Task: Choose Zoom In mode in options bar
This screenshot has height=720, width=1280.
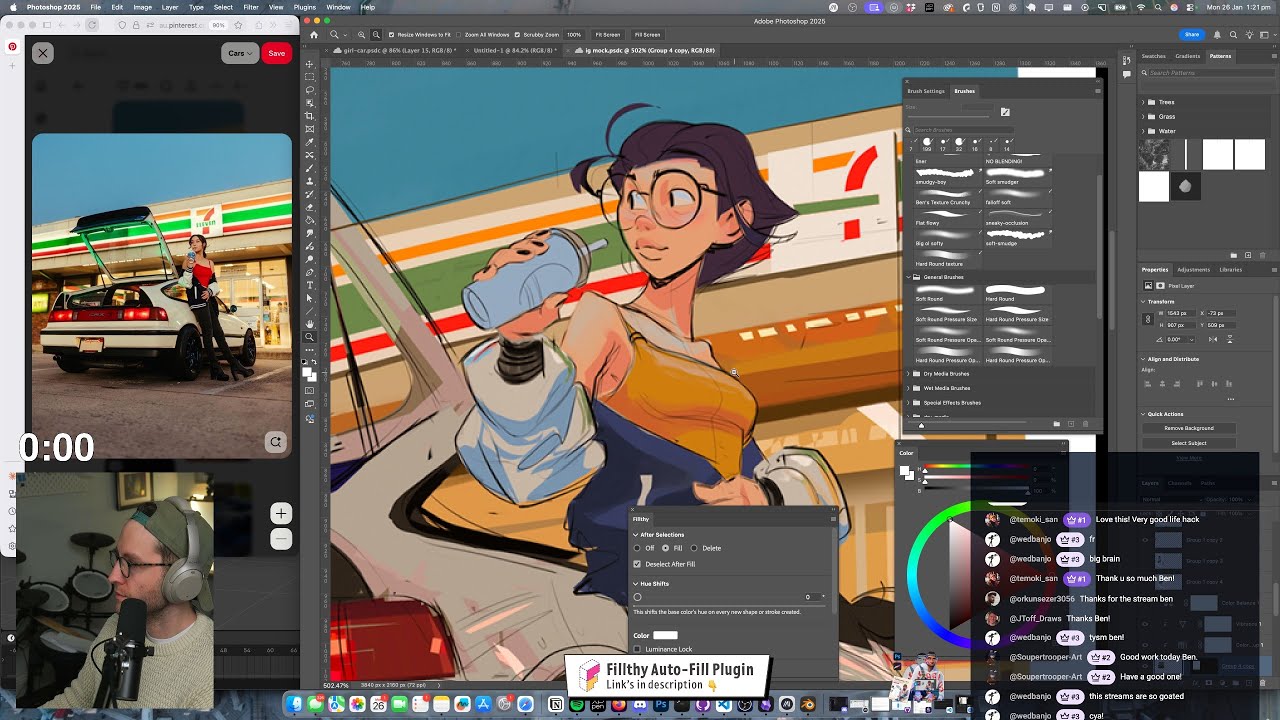Action: pos(362,34)
